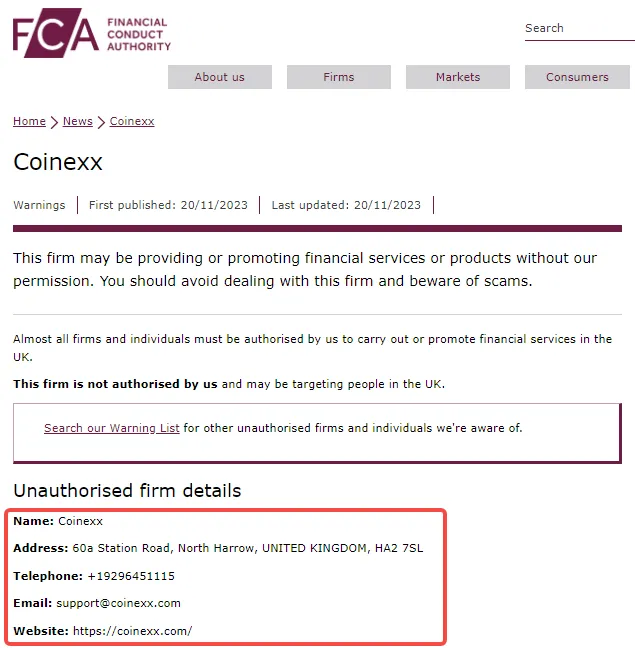Click the Coinexx breadcrumb link
This screenshot has width=635, height=648.
click(132, 121)
